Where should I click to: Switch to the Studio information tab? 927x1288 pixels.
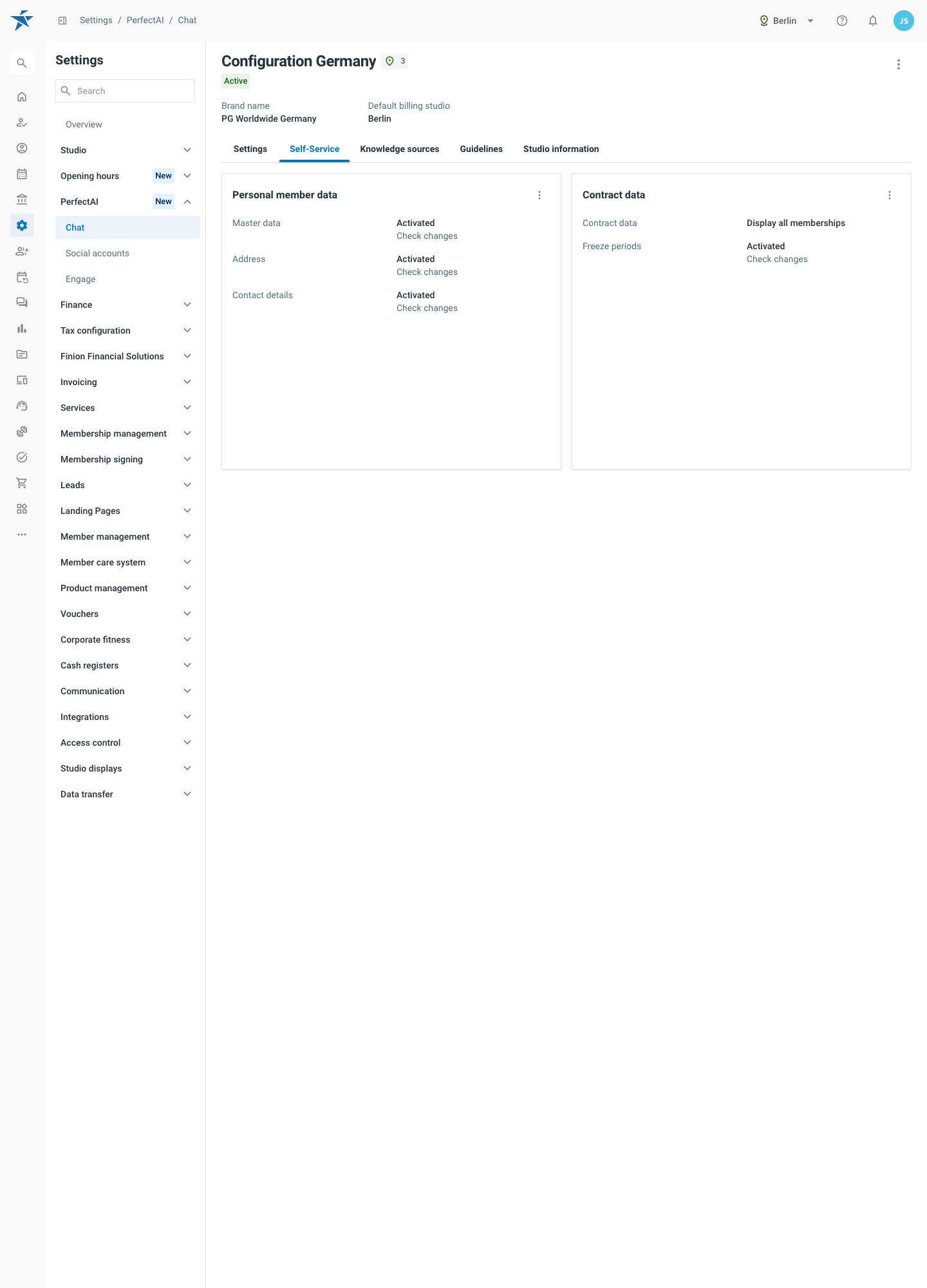tap(561, 149)
